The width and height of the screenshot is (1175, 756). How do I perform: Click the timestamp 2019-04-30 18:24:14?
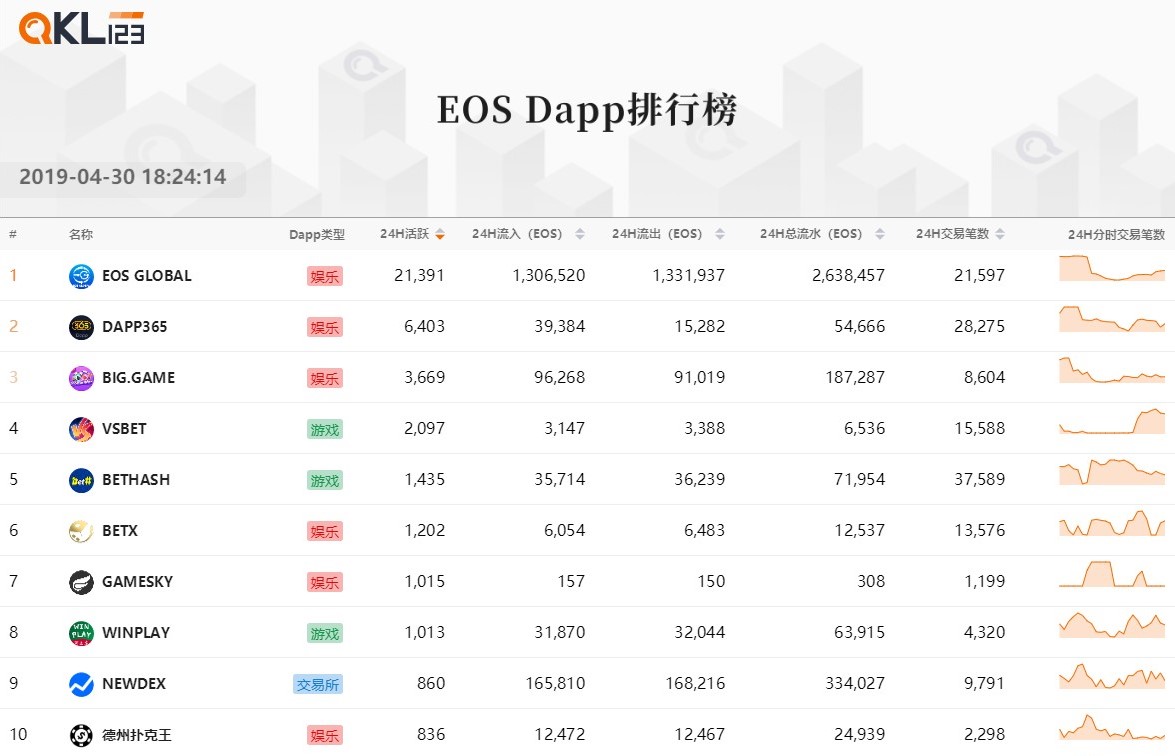(122, 177)
